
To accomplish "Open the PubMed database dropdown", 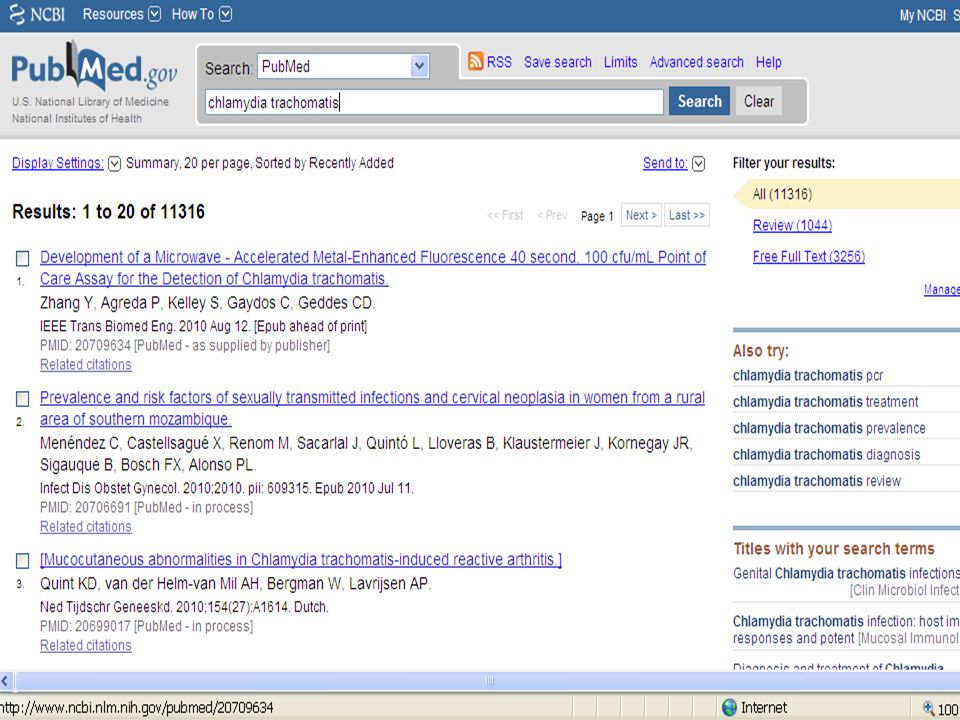I will pyautogui.click(x=419, y=66).
